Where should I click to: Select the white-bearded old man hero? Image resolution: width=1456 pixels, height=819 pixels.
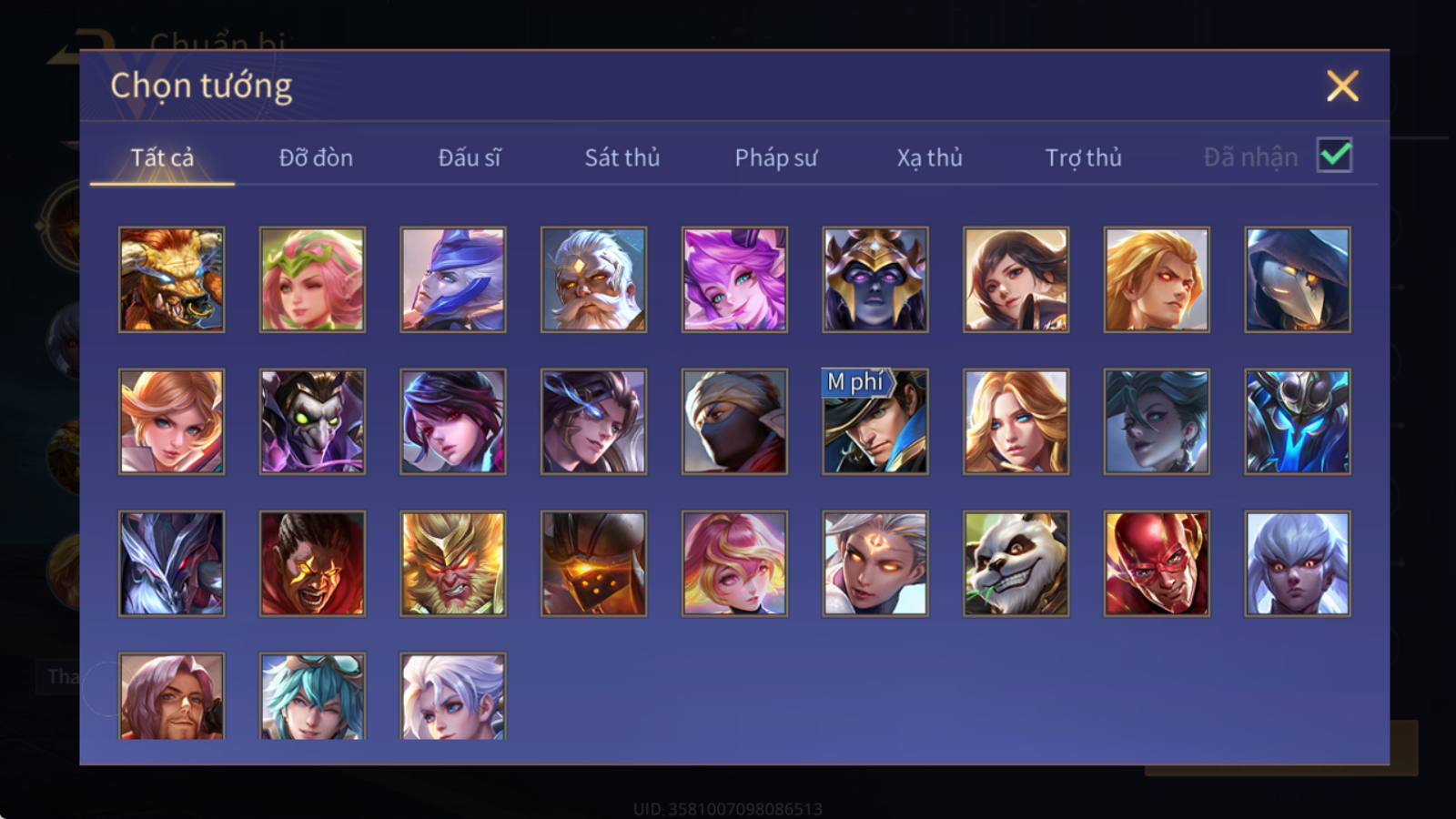tap(593, 279)
